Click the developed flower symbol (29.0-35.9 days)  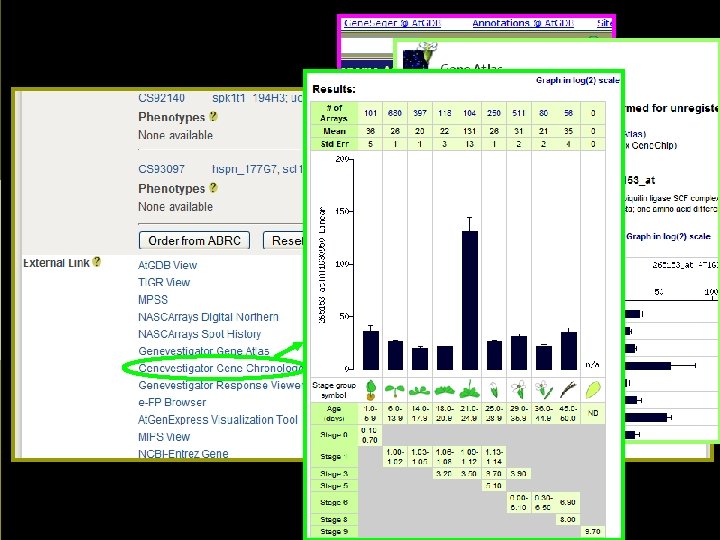click(518, 389)
